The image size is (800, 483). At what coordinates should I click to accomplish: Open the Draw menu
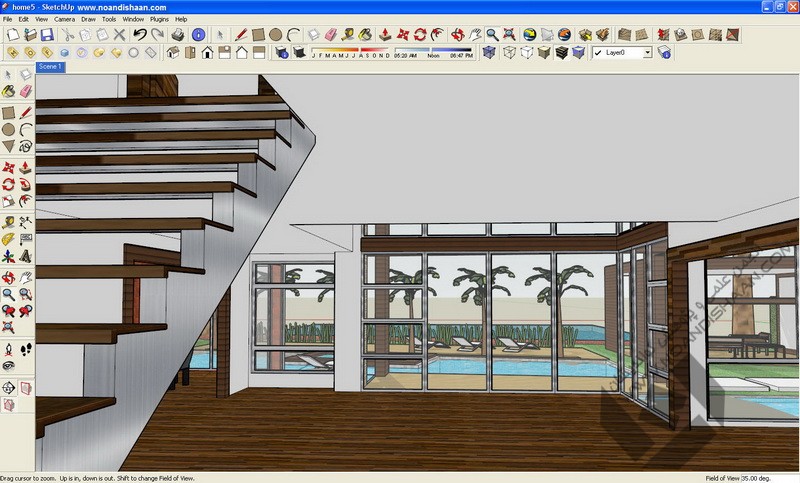[x=87, y=19]
